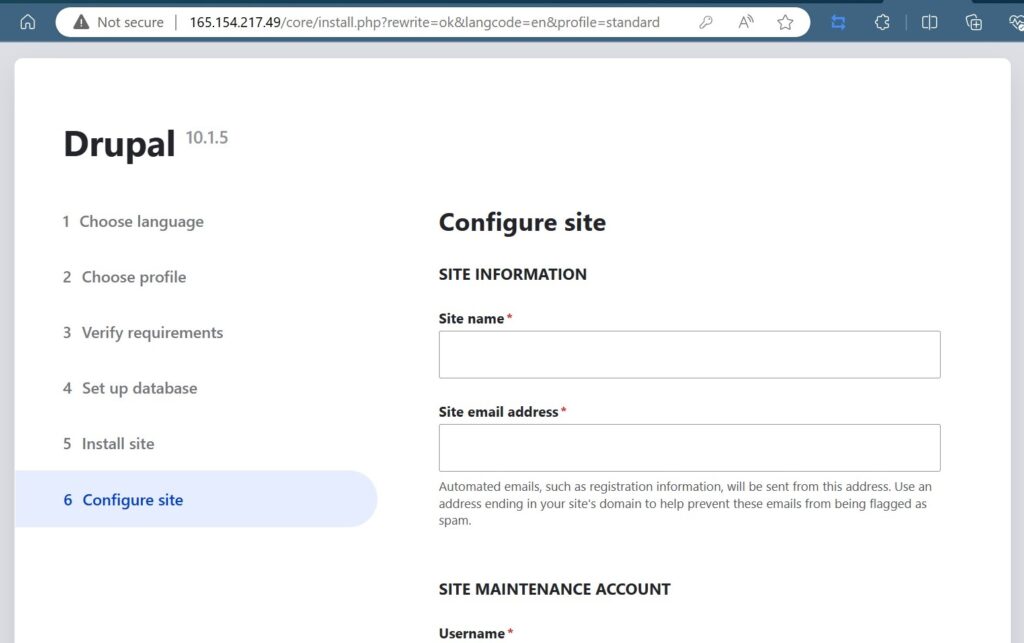Click the Drupal 10.1.5 heading
Viewport: 1024px width, 643px height.
pos(120,142)
